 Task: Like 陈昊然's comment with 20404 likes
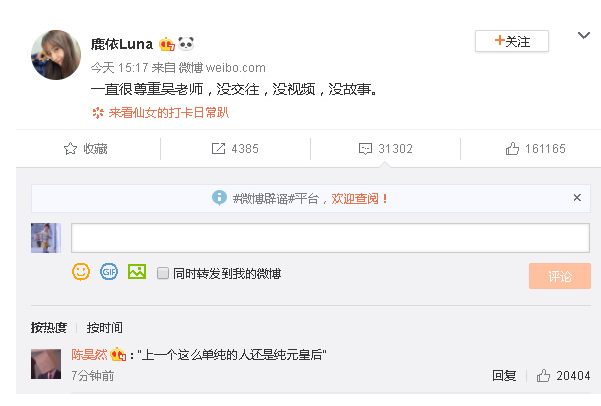pyautogui.click(x=544, y=376)
